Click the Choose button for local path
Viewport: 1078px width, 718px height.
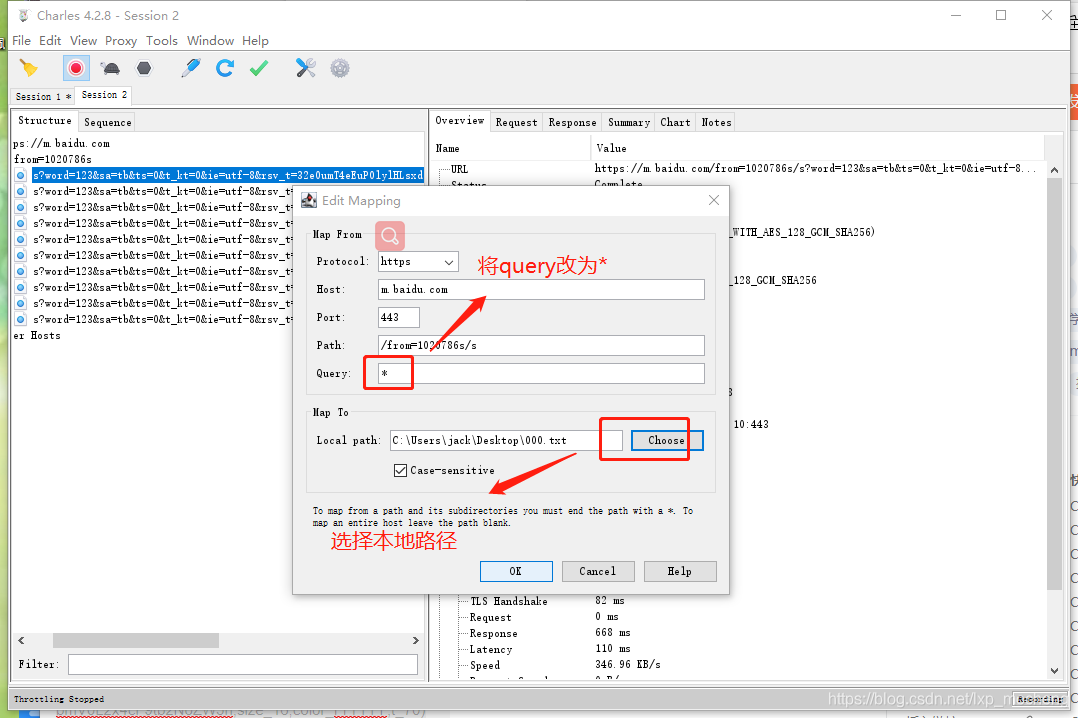tap(667, 440)
